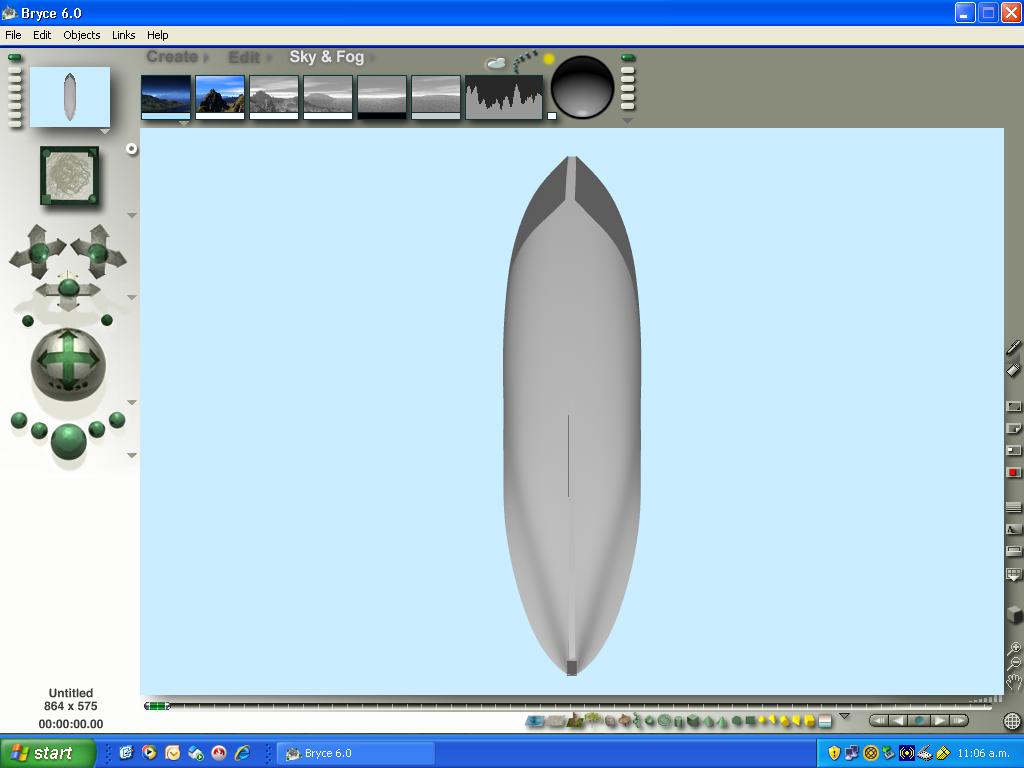Click the far-left small render control sphere
This screenshot has width=1024, height=768.
tap(19, 420)
